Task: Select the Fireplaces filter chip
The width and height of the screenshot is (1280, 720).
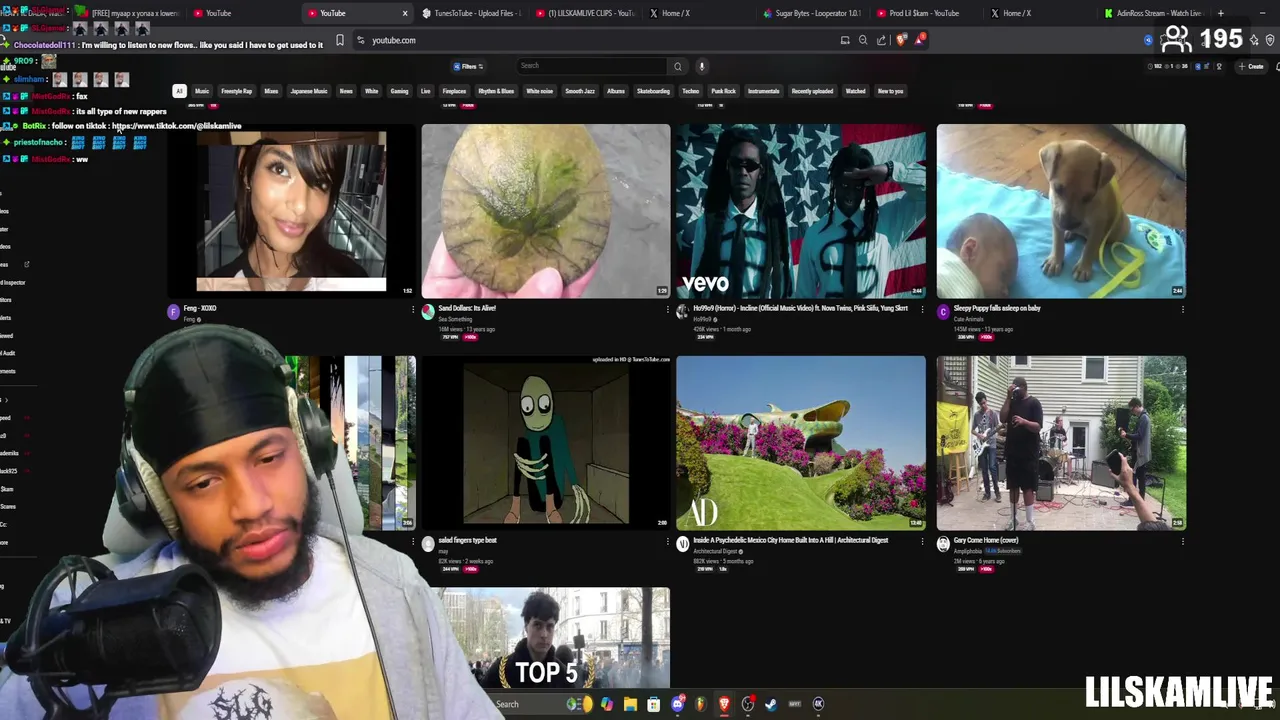Action: point(454,91)
